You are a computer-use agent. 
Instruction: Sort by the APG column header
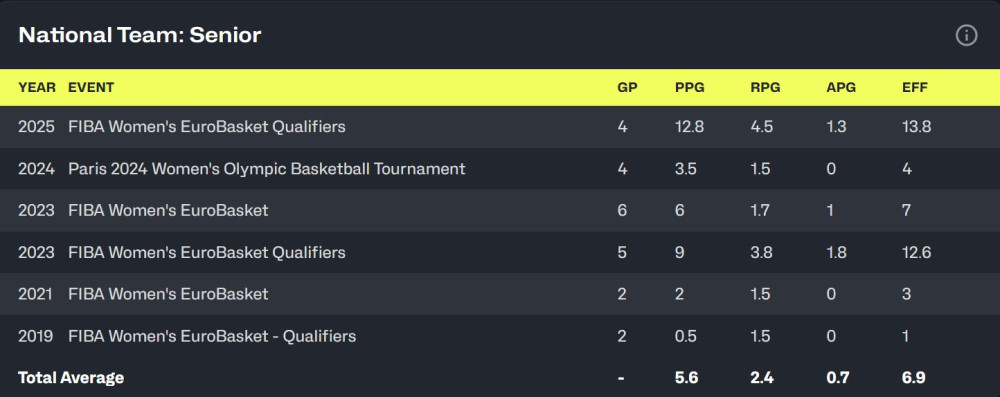click(x=841, y=87)
